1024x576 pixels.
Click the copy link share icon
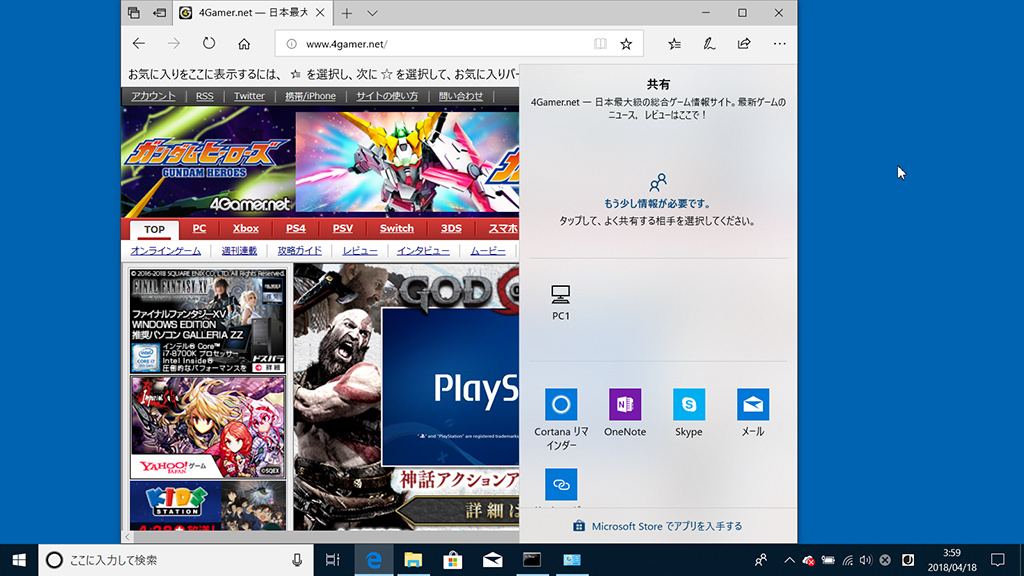561,484
